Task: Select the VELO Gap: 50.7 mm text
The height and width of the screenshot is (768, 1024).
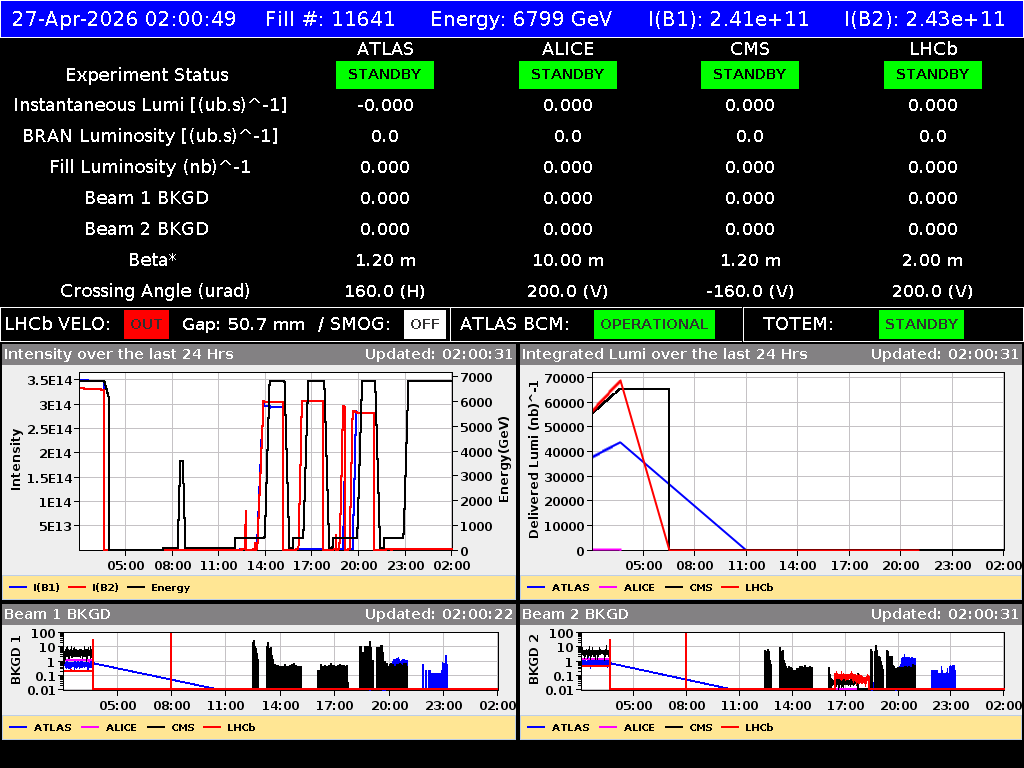Action: (x=244, y=324)
